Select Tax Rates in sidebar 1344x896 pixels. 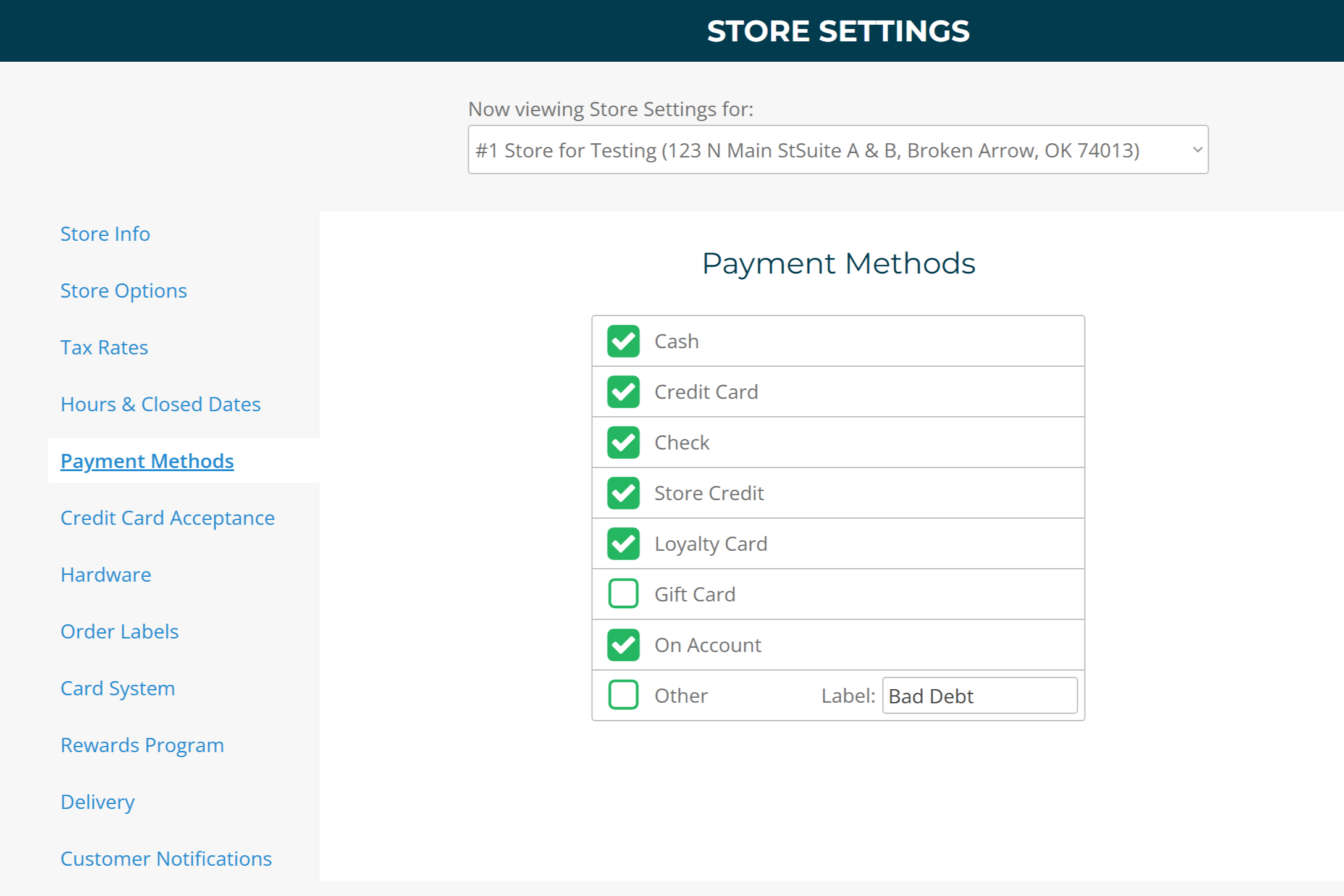[104, 348]
